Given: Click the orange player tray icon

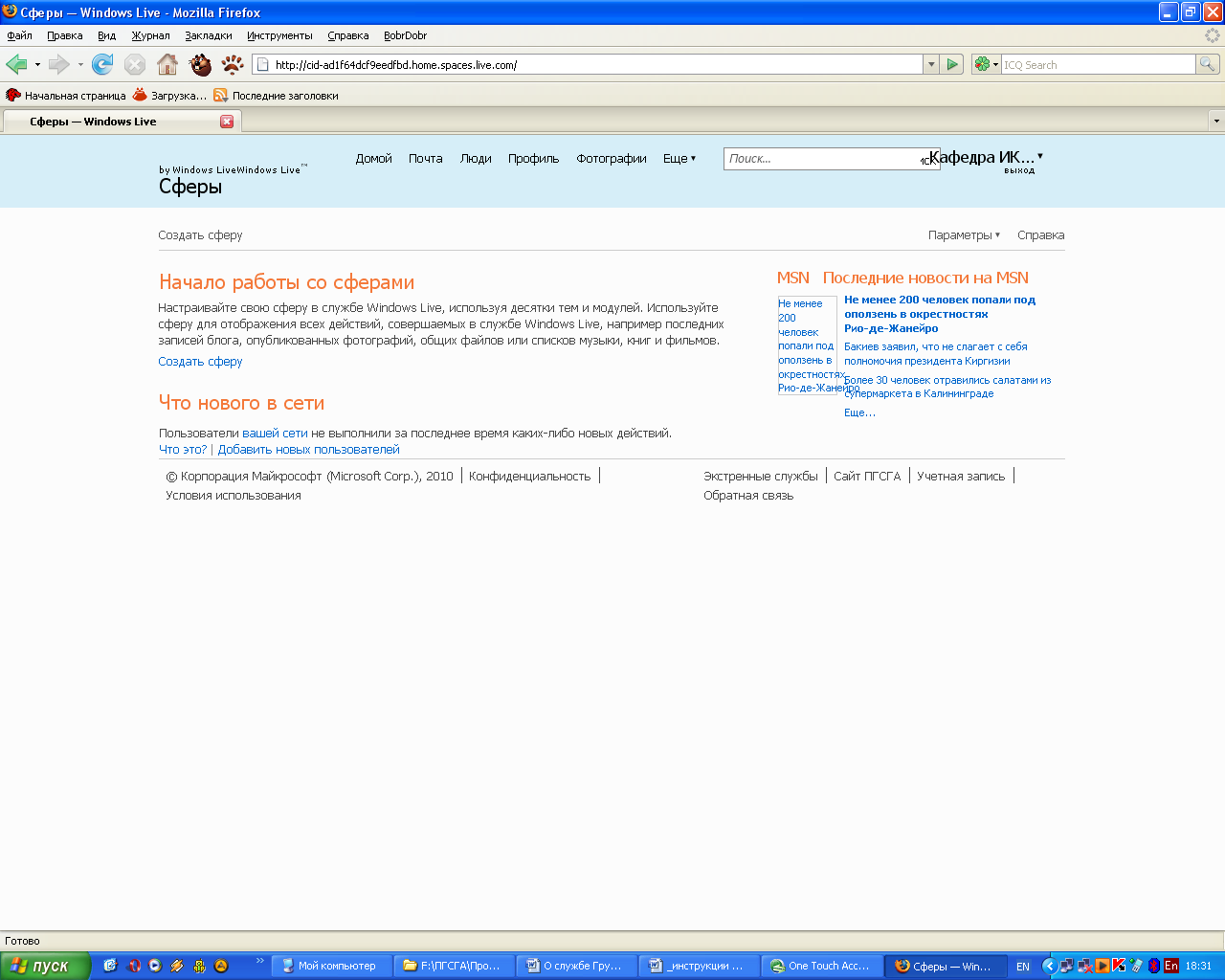Looking at the screenshot, I should click(1102, 966).
